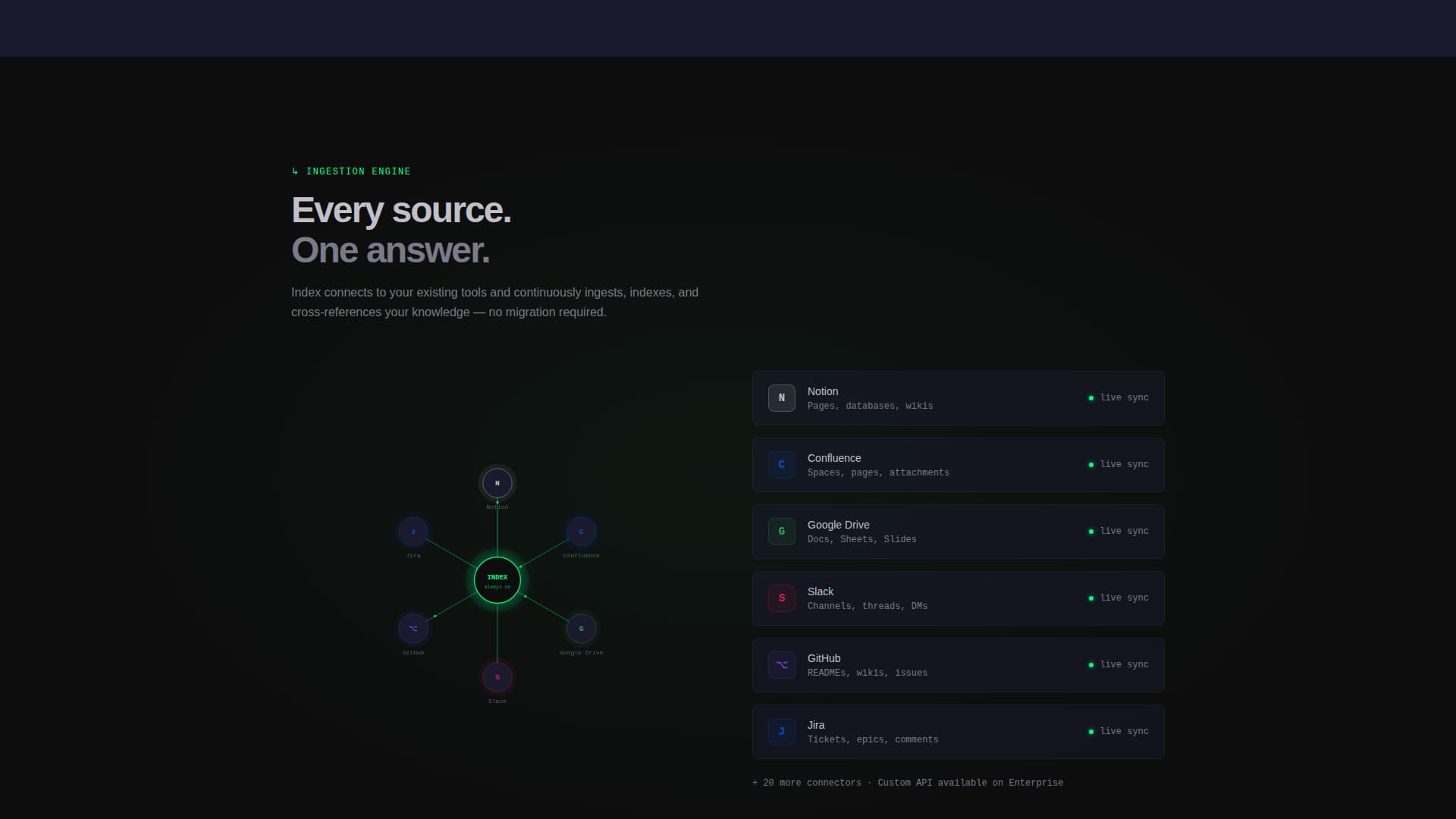
Task: Click the green dot beside Google Drive live sync
Action: pos(1091,532)
